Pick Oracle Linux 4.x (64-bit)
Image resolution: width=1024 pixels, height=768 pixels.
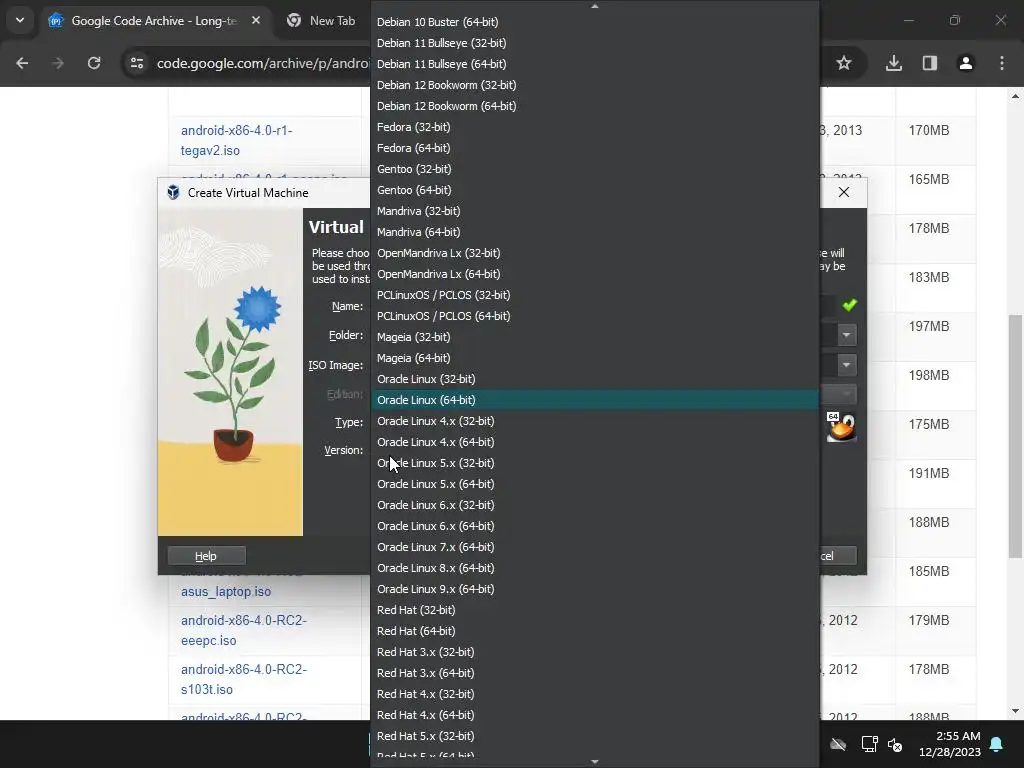click(x=595, y=442)
